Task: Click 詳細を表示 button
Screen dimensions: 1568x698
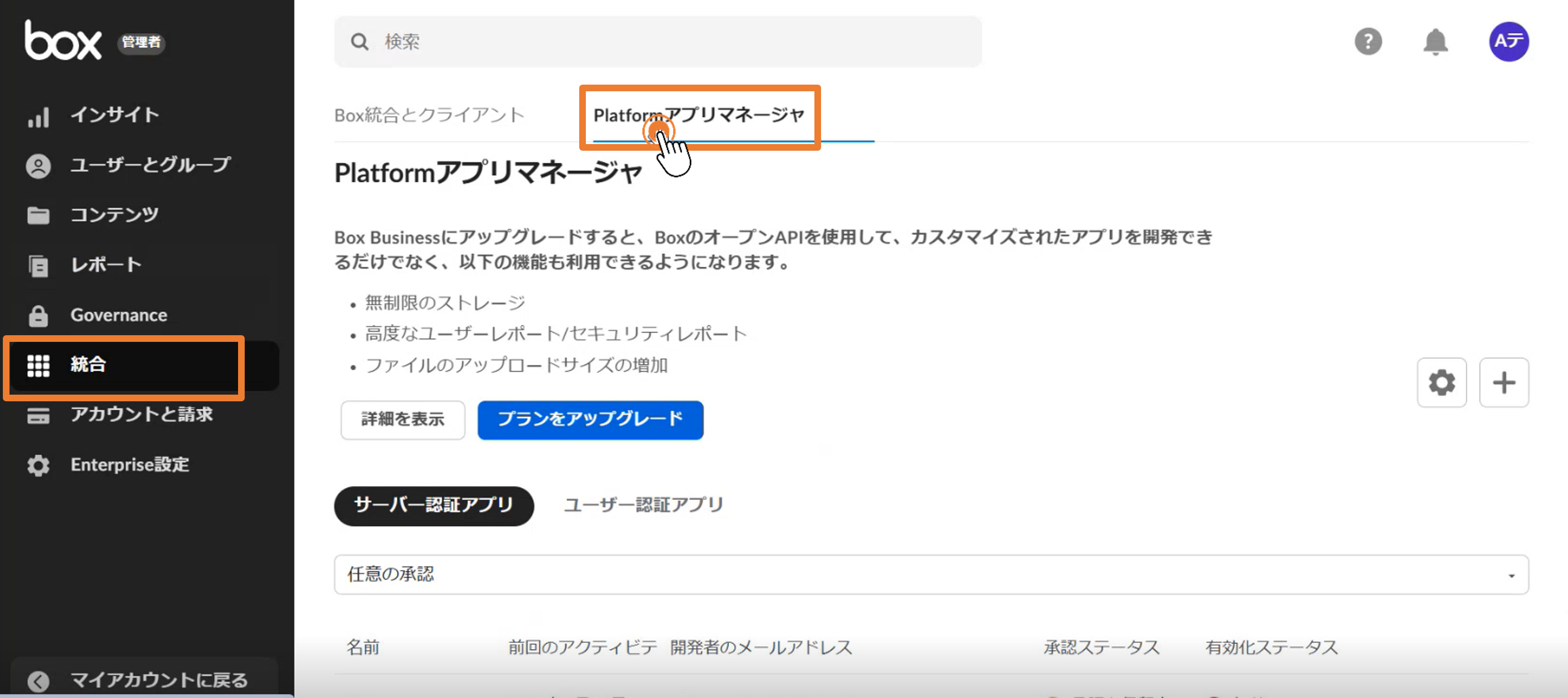Action: click(x=402, y=420)
